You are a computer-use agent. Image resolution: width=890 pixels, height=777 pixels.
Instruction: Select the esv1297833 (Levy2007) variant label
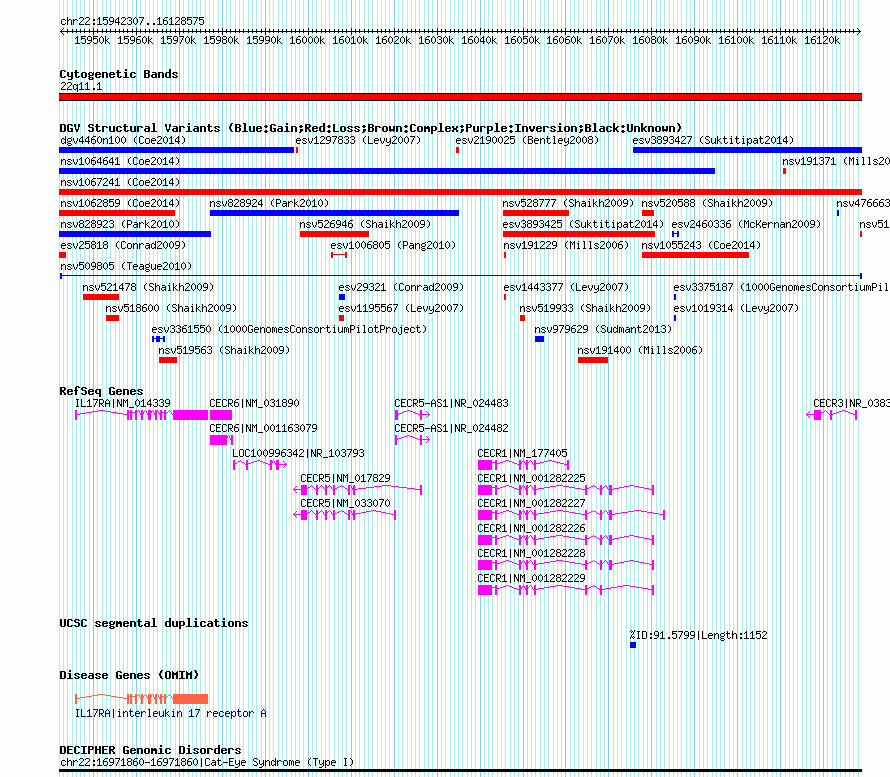(x=358, y=140)
